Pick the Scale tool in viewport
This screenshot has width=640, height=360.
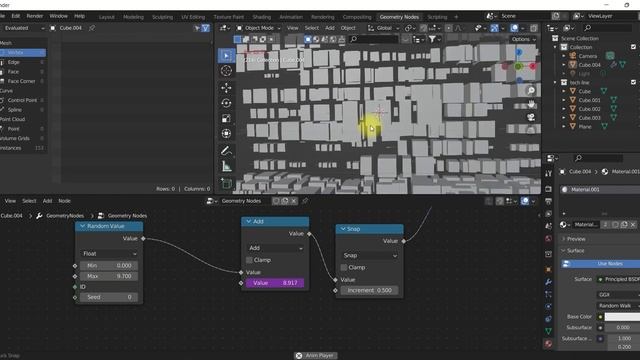point(226,118)
